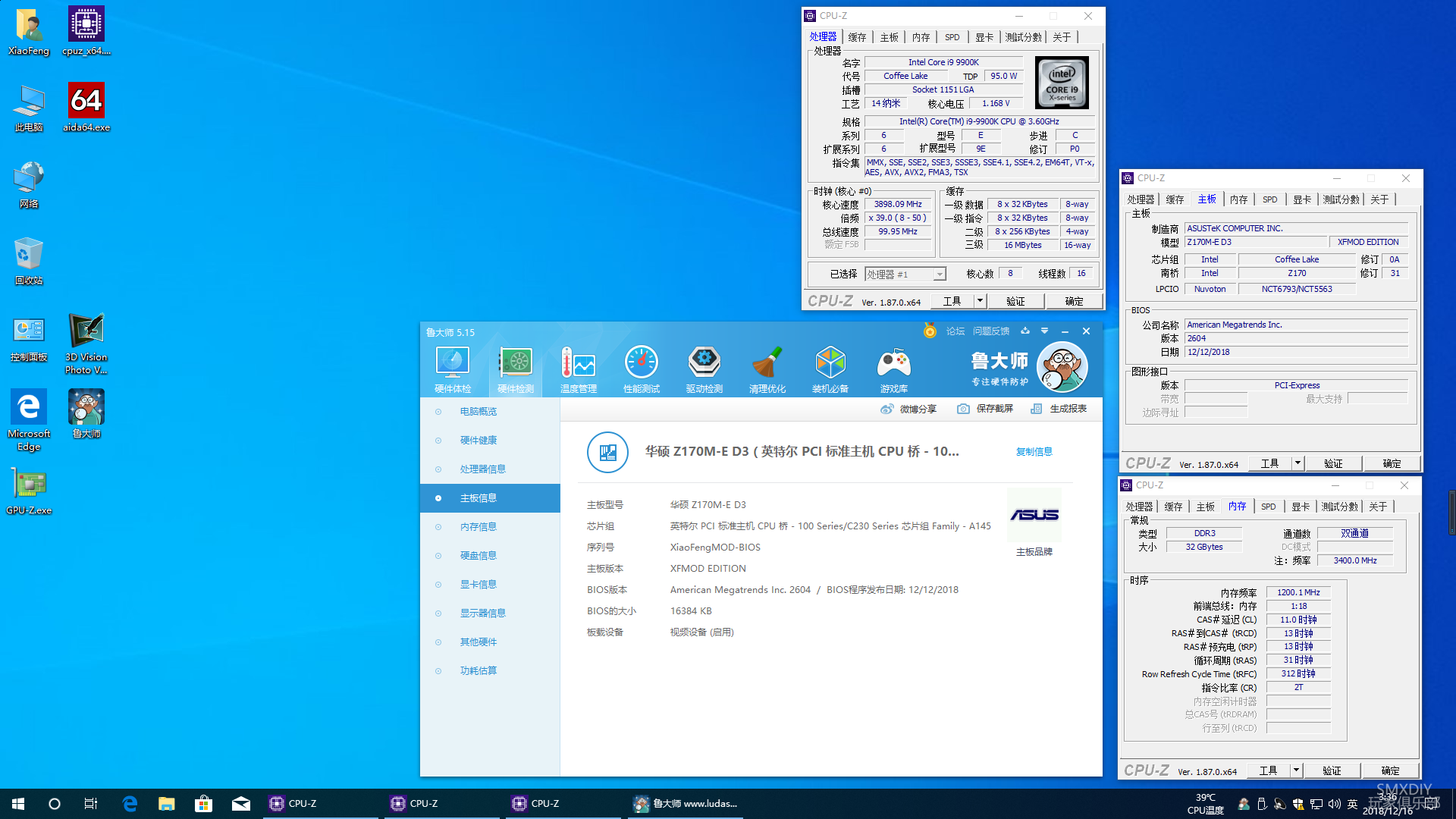
Task: Open the 问题反馈 feedback link
Action: pyautogui.click(x=991, y=331)
